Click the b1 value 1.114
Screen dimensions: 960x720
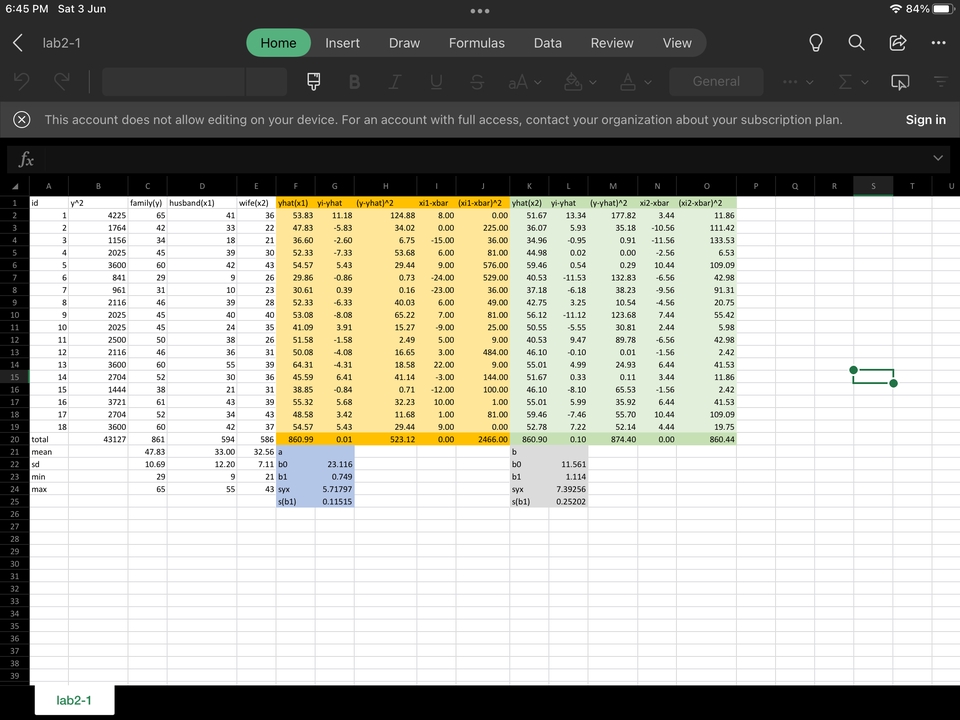(568, 476)
